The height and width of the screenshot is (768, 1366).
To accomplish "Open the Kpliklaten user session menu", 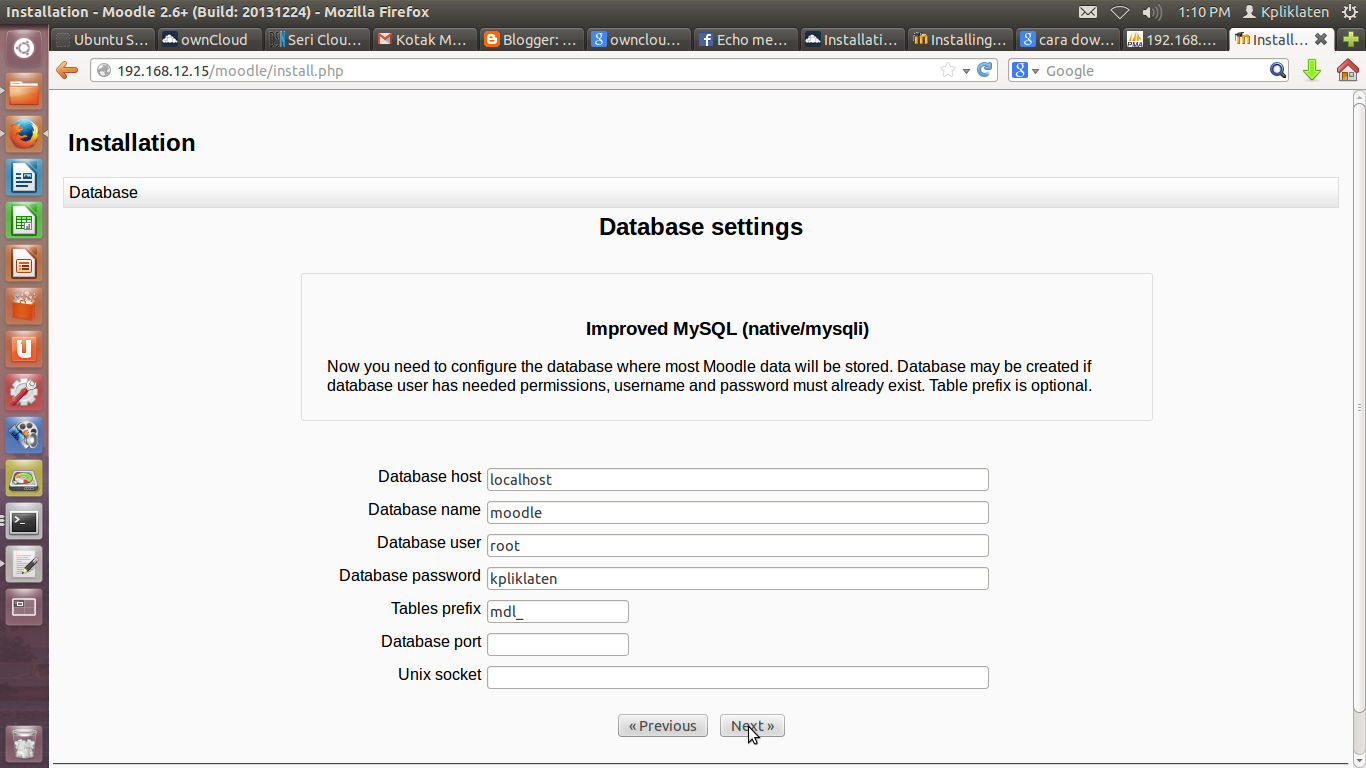I will (x=1286, y=13).
